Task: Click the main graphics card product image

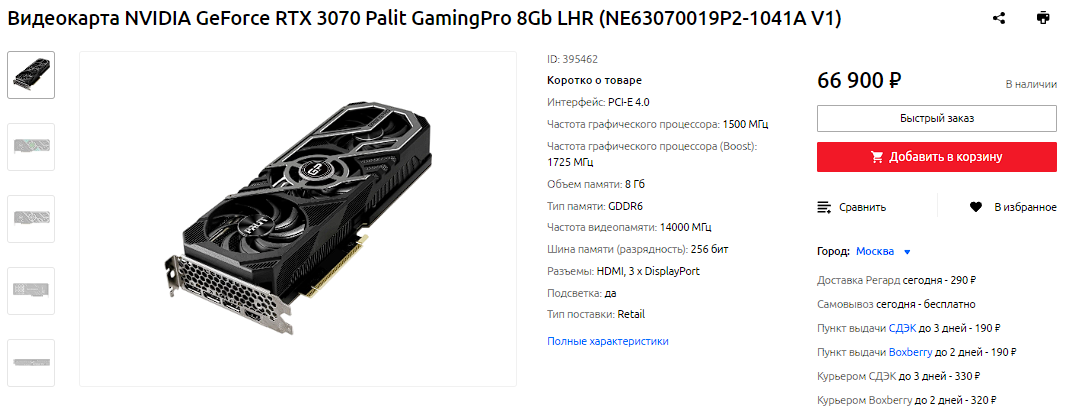Action: 298,219
